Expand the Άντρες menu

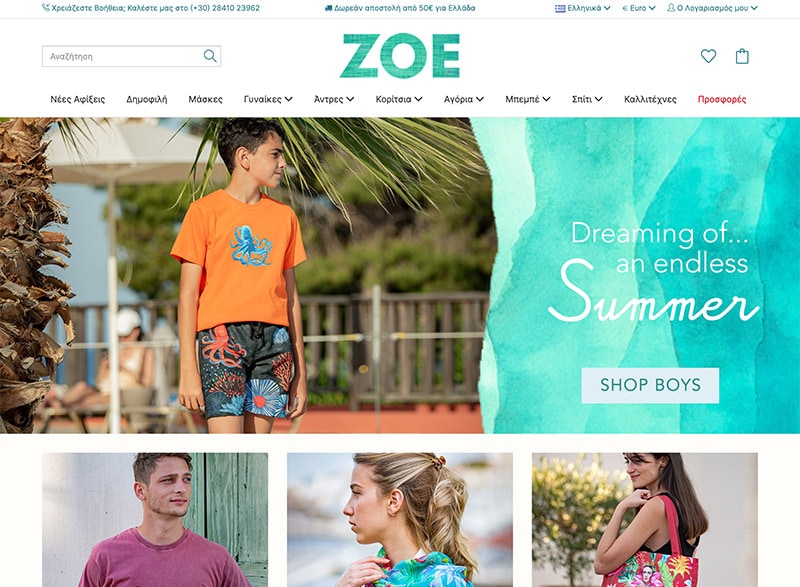coord(334,99)
